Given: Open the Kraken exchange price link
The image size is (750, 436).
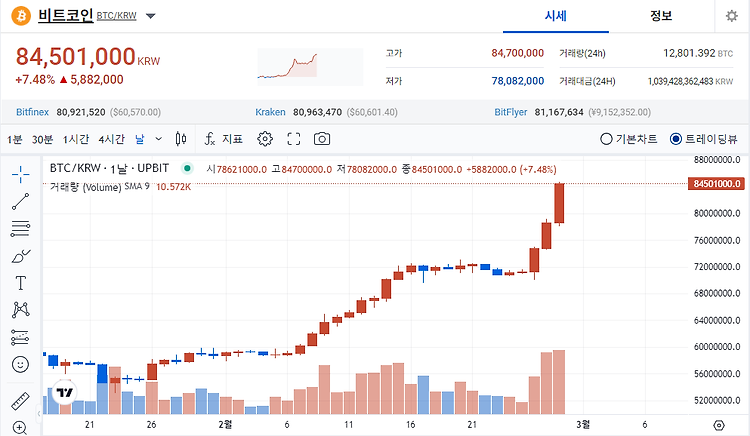Looking at the screenshot, I should pos(270,112).
